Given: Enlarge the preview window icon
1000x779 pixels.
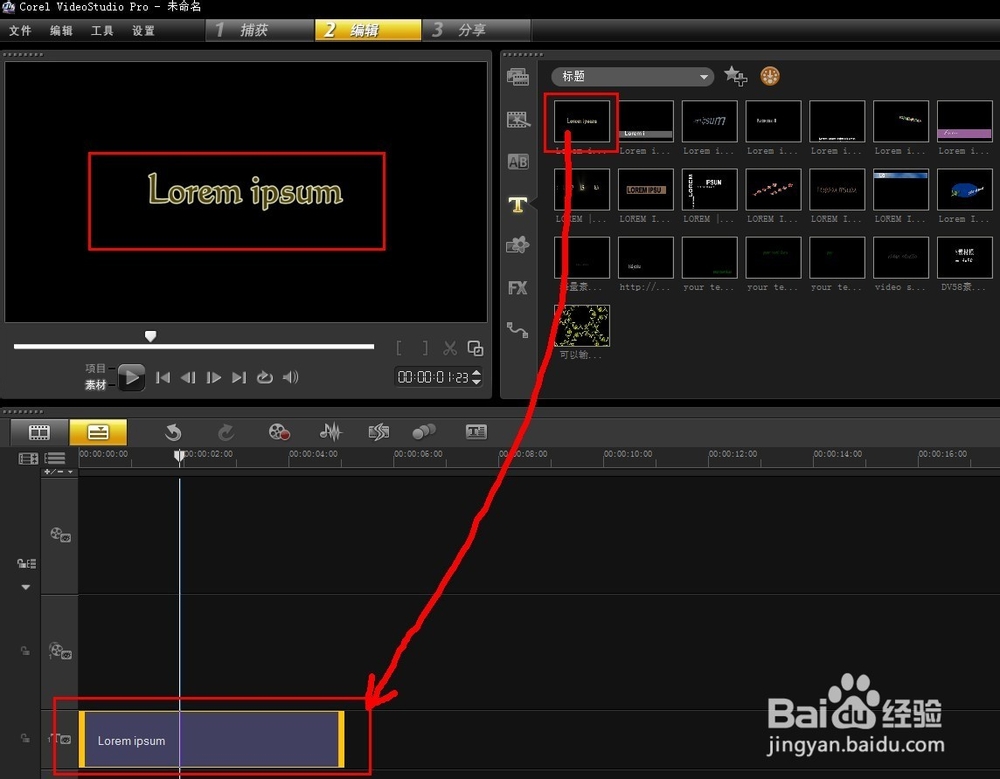Looking at the screenshot, I should pos(475,348).
